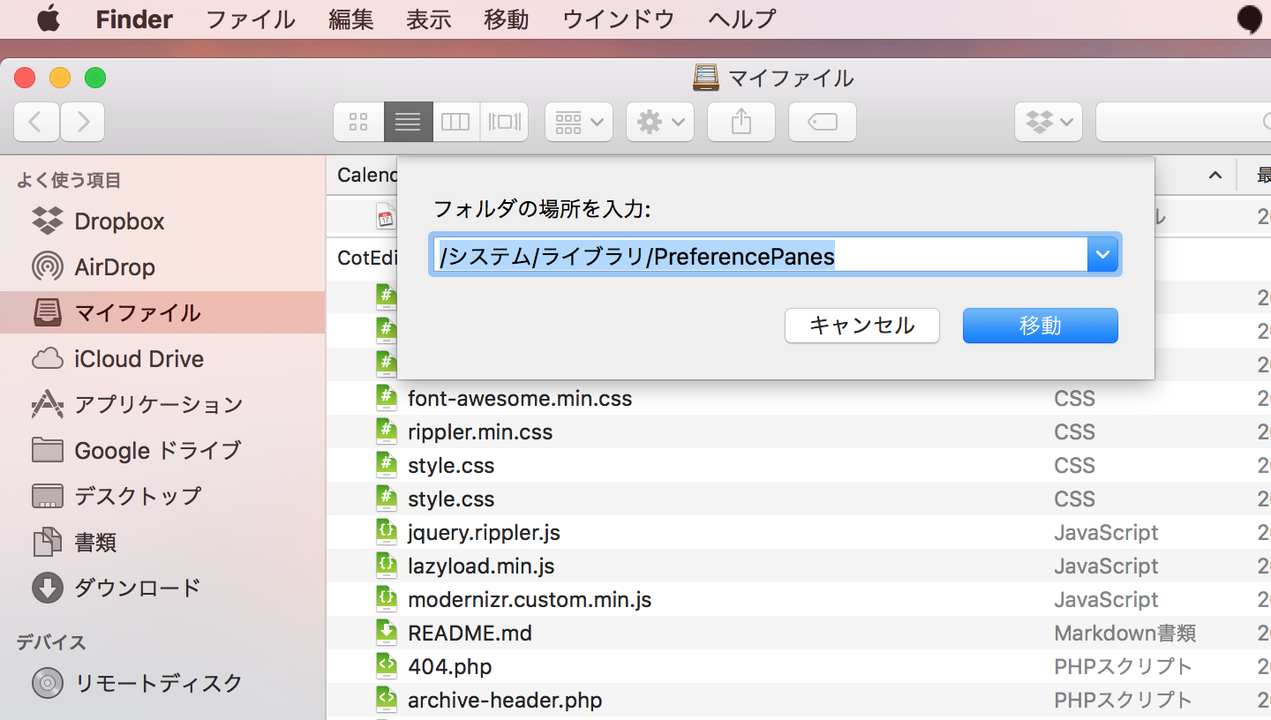This screenshot has width=1271, height=720.
Task: Click the rippler.min.css file icon
Action: 386,432
